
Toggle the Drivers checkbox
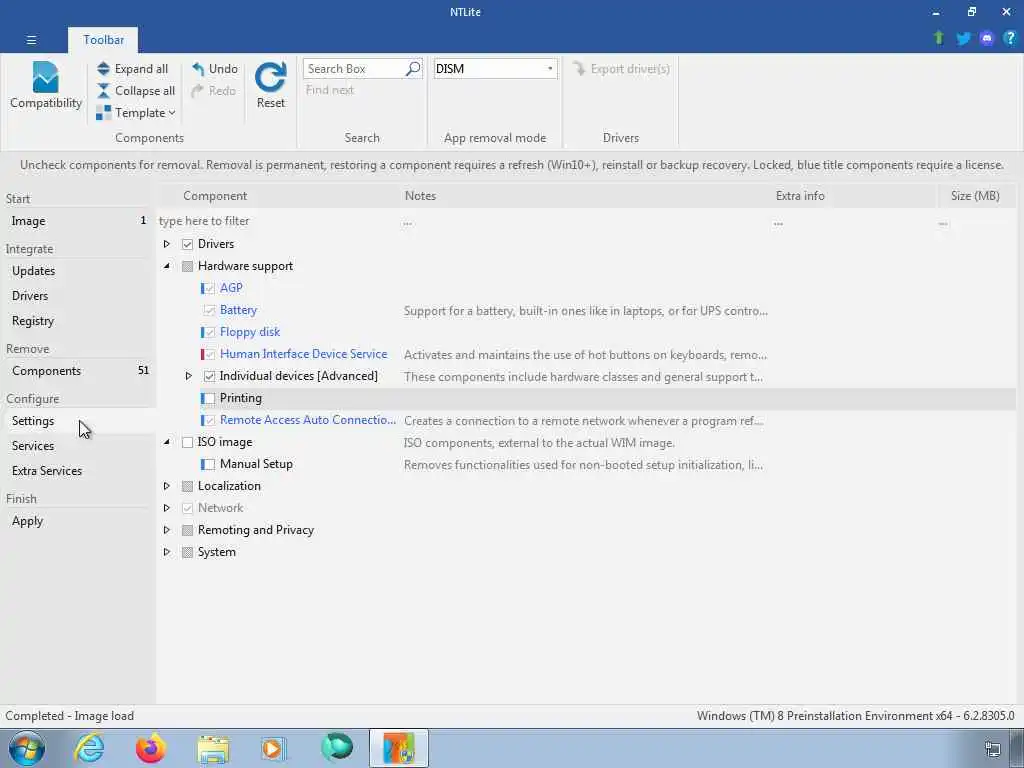[x=187, y=244]
